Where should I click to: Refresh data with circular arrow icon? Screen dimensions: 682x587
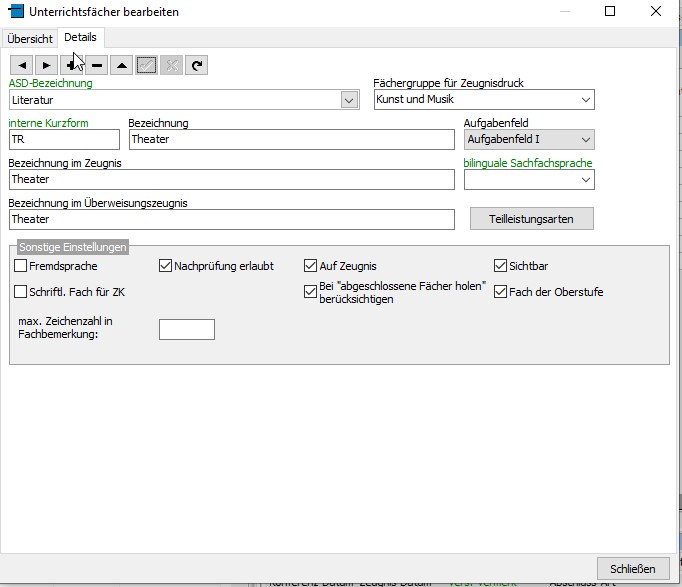click(x=197, y=66)
